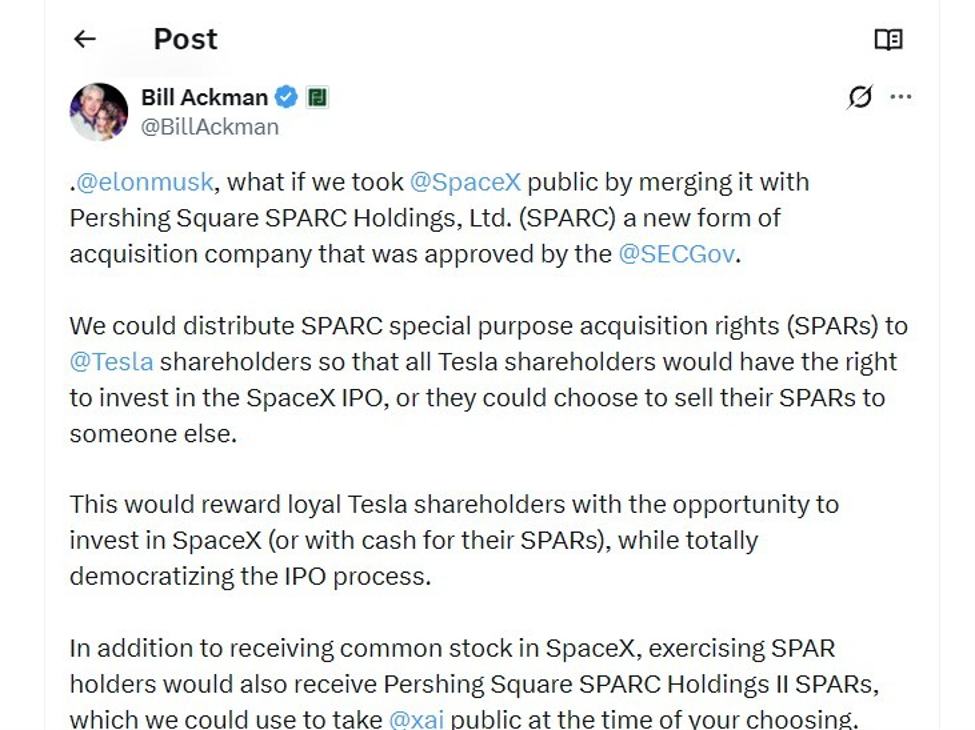Open Bill Ackman's profile picture

(98, 111)
